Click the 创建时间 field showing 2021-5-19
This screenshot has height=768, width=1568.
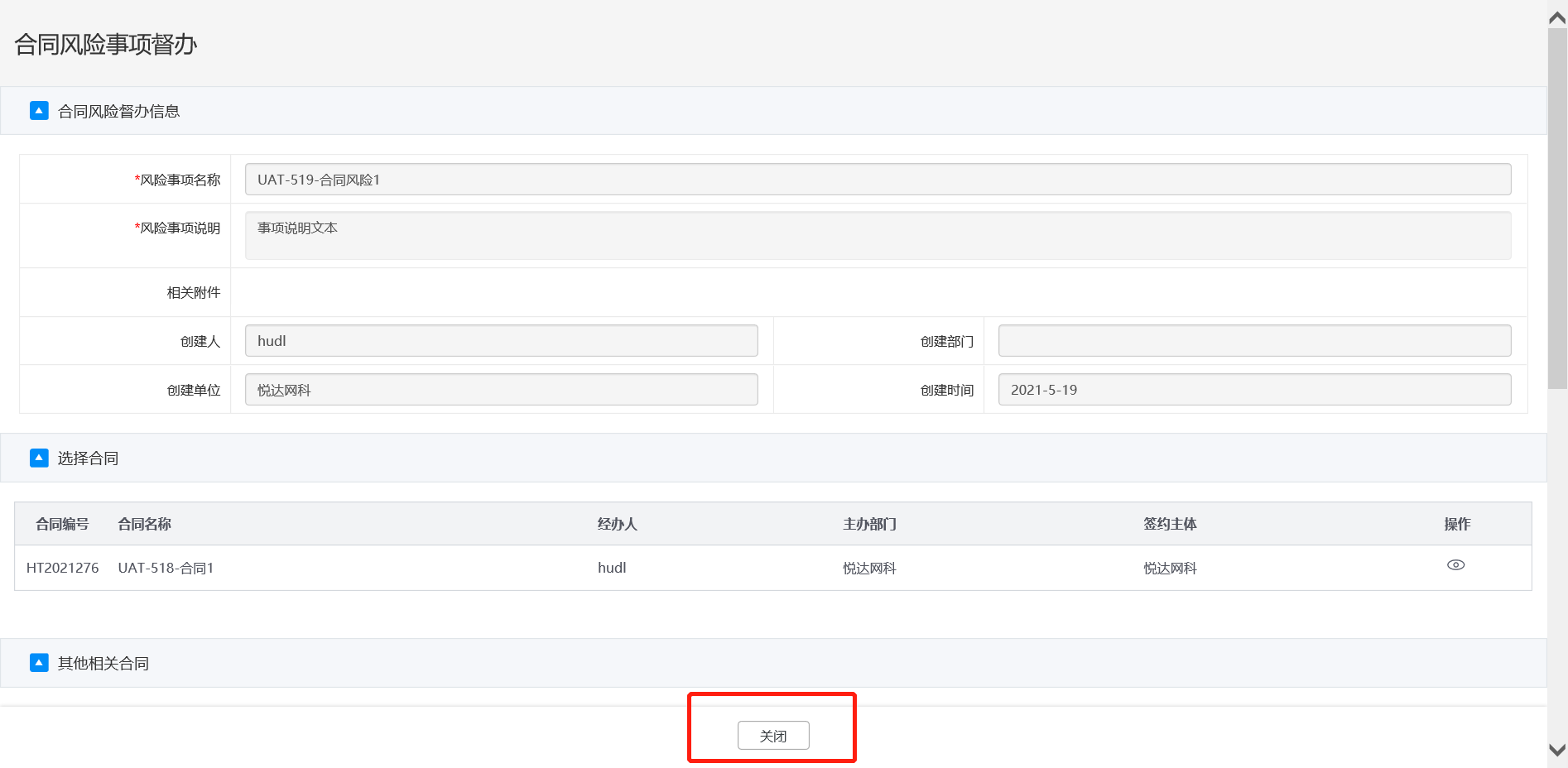tap(1254, 390)
